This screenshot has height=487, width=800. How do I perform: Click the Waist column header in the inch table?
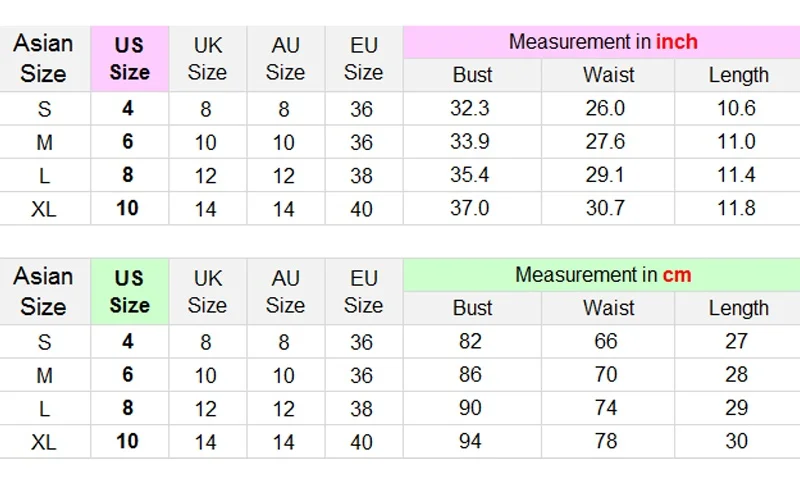(609, 75)
